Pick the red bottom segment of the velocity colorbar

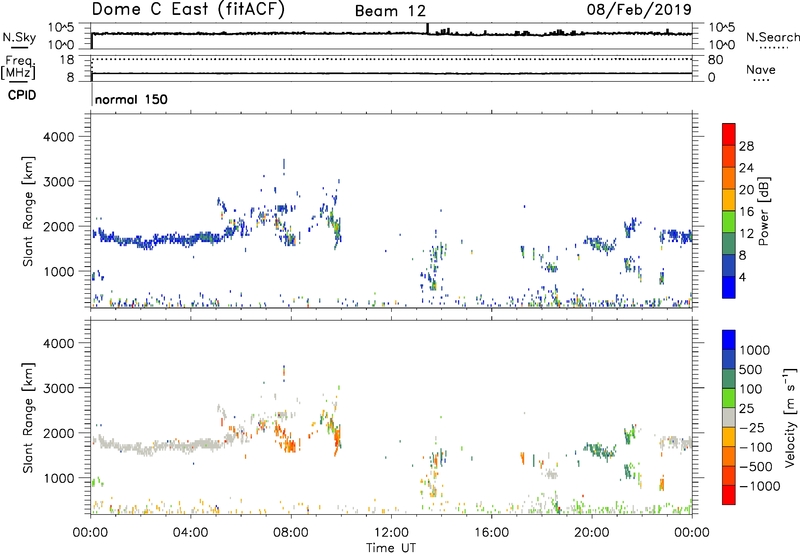[729, 495]
